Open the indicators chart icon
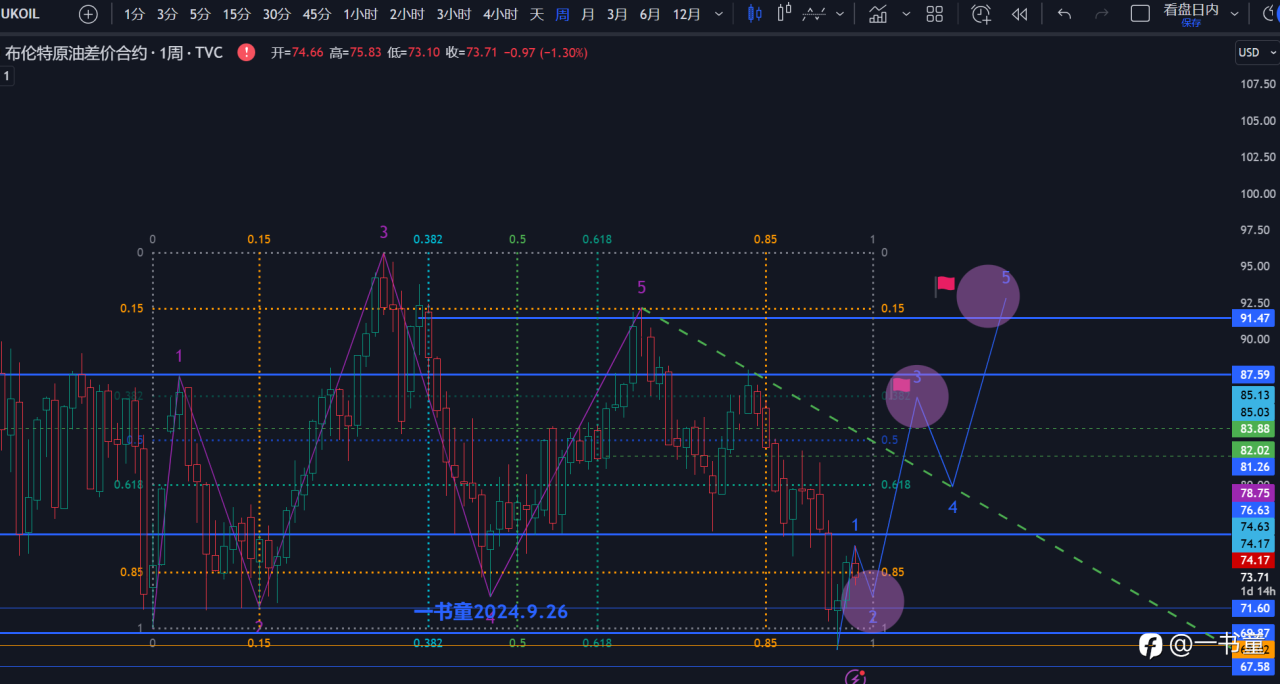 878,14
